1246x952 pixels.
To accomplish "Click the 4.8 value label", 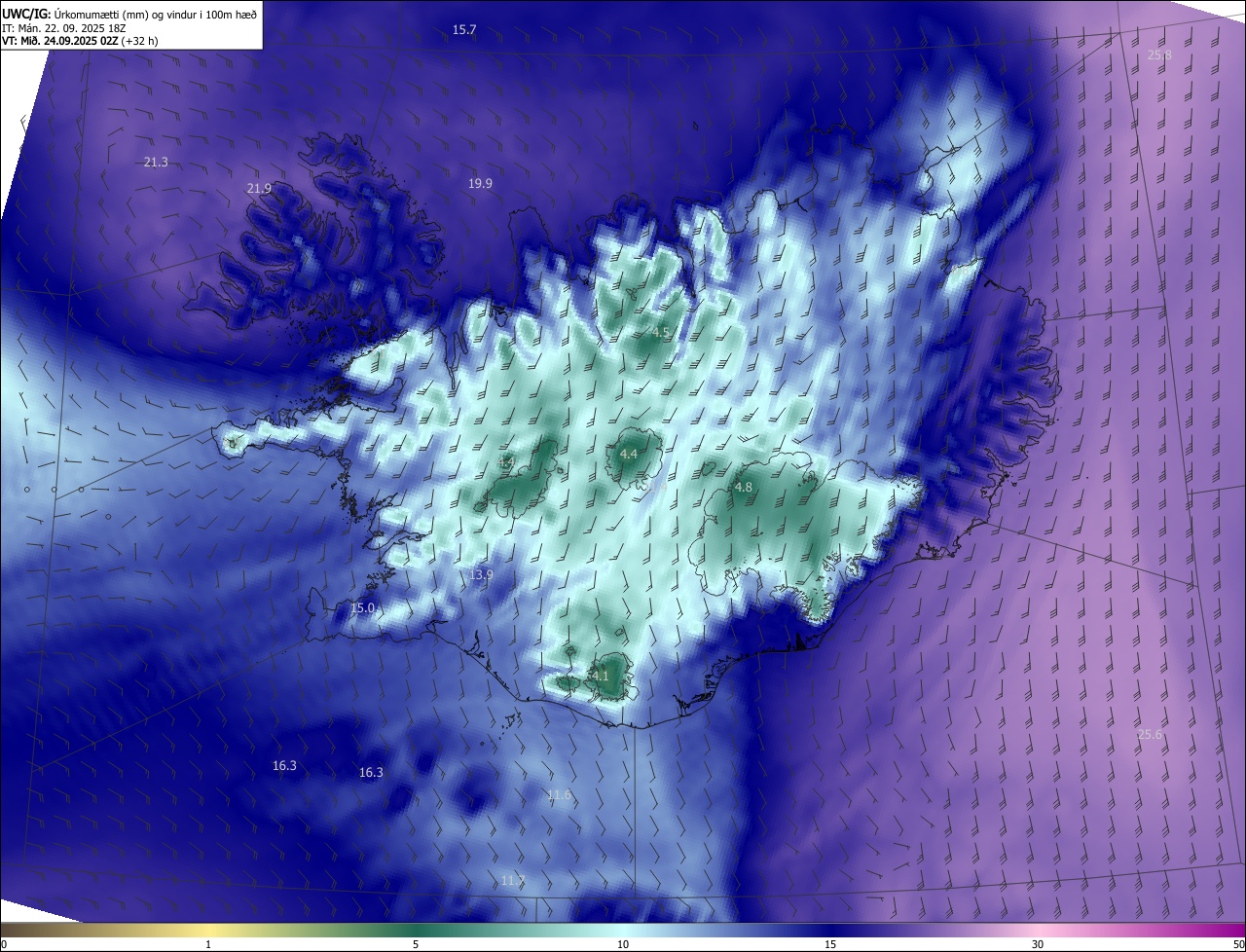I will click(743, 487).
